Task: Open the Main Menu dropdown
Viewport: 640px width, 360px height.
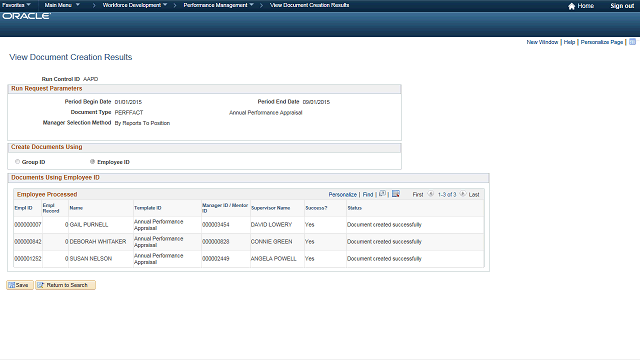Action: 62,5
